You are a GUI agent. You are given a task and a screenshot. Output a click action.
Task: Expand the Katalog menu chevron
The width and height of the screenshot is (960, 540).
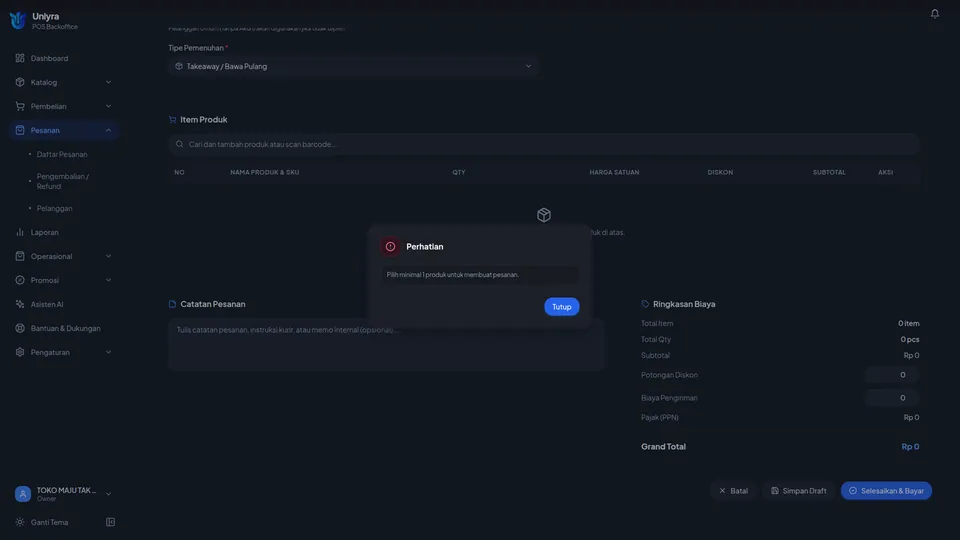(108, 82)
